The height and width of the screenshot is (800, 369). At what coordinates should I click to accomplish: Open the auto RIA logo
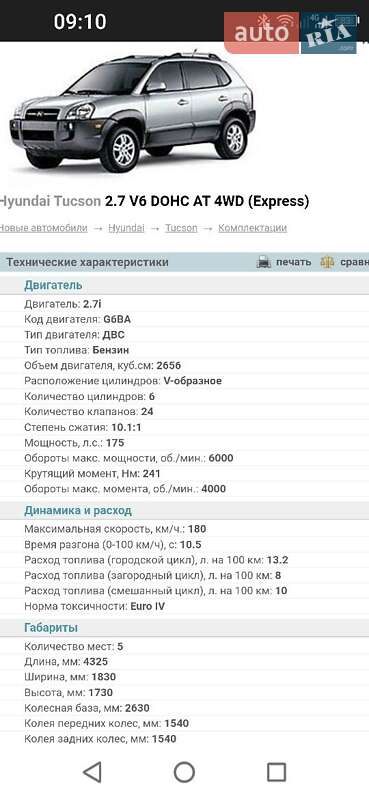click(x=291, y=33)
